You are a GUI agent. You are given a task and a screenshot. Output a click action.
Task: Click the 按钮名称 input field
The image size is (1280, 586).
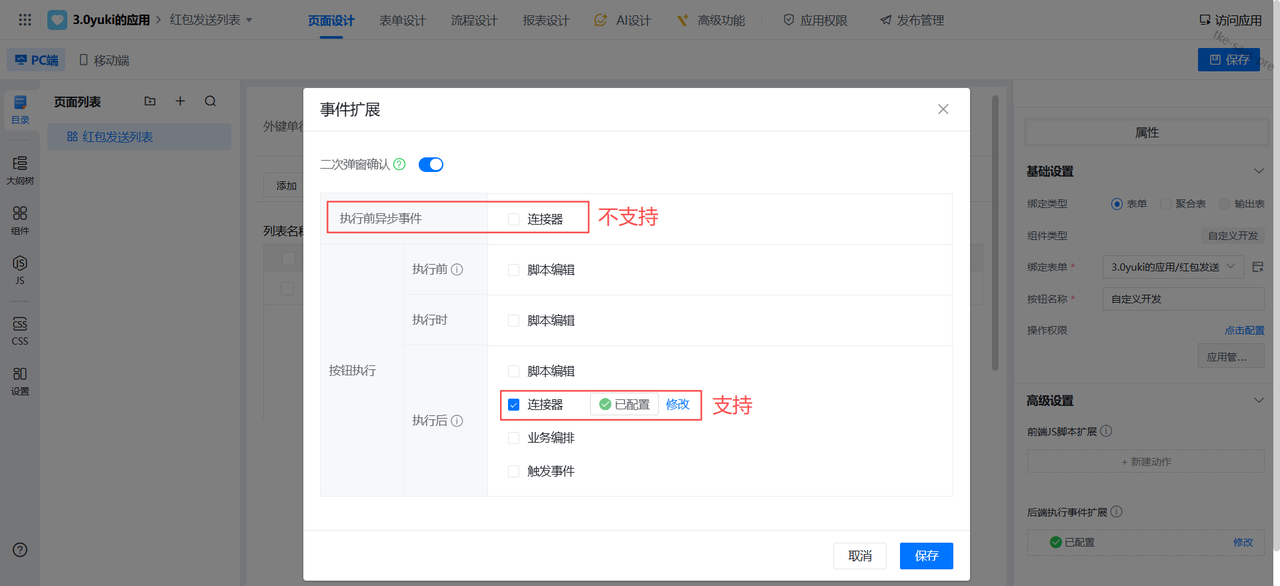pos(1184,299)
